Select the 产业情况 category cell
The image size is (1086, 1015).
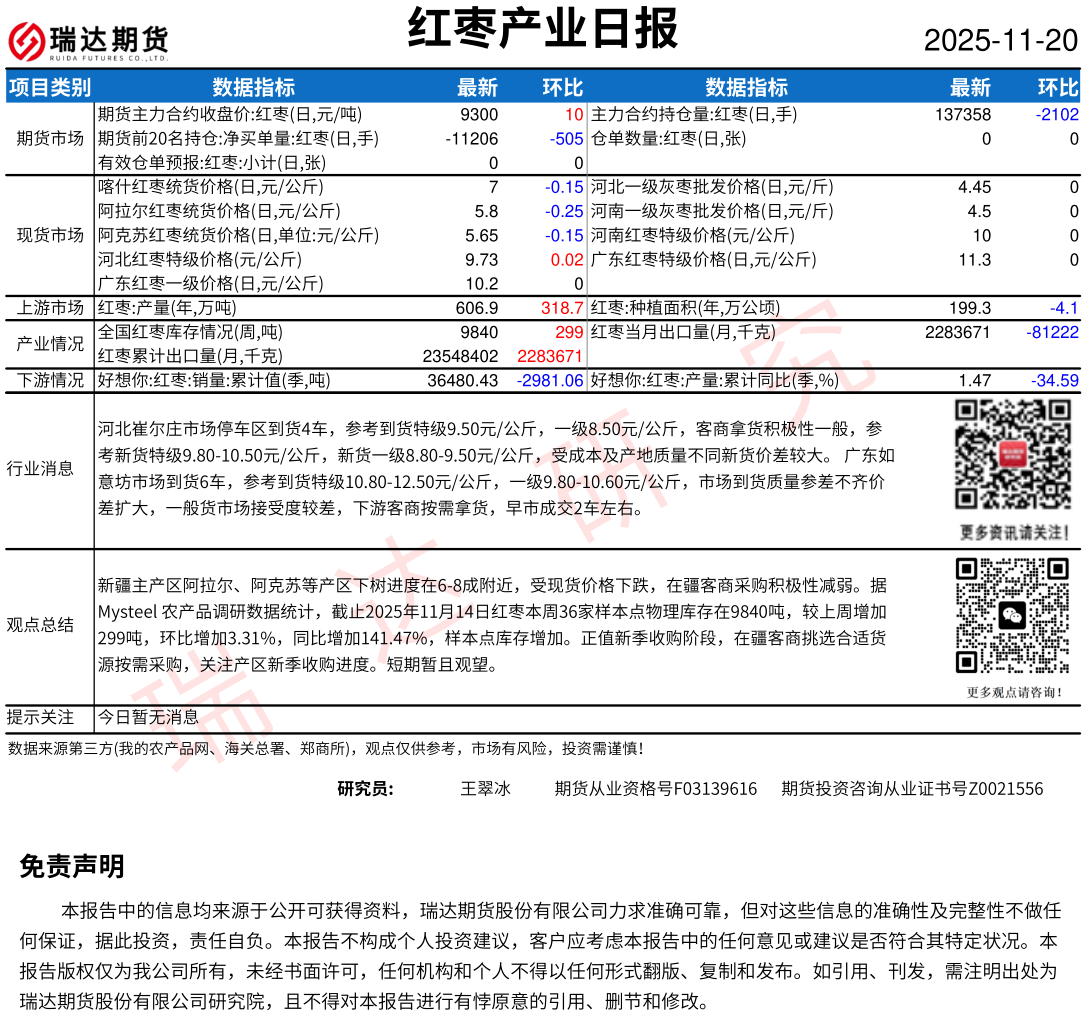49,344
